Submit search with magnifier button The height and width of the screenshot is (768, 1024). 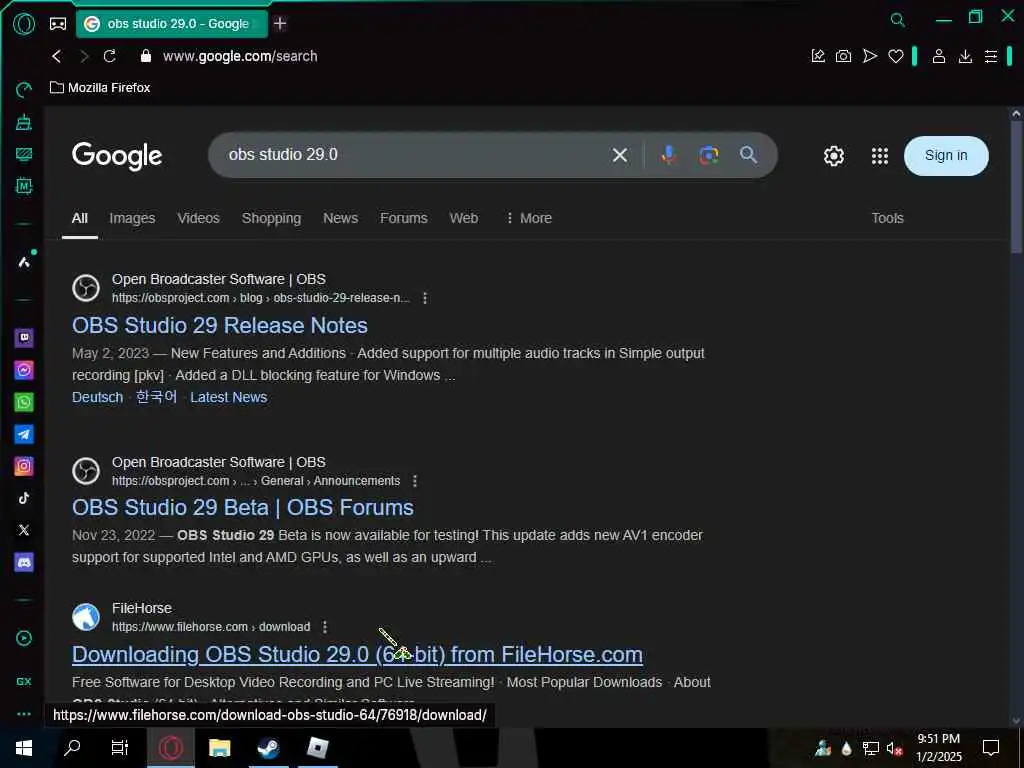(748, 155)
